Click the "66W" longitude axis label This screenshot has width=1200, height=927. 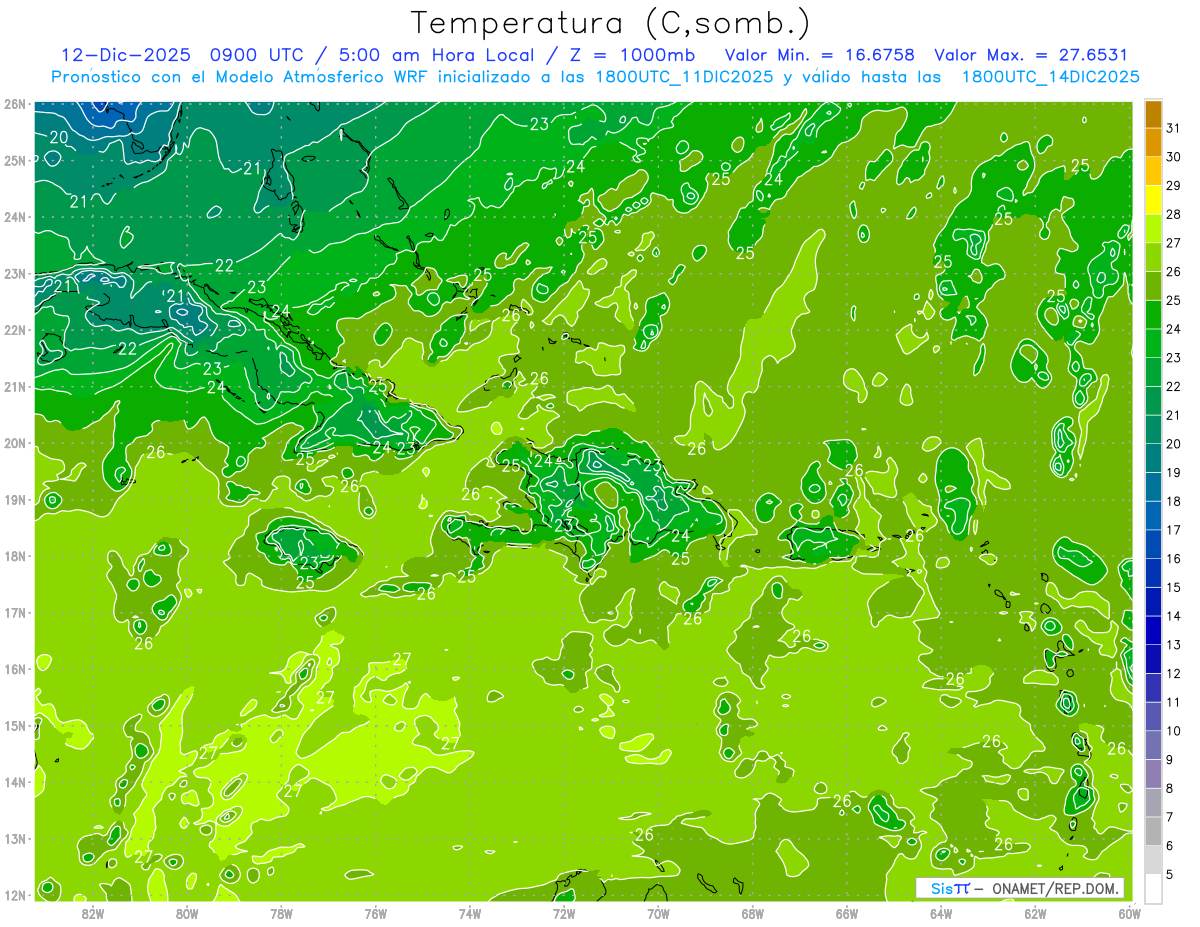(847, 913)
